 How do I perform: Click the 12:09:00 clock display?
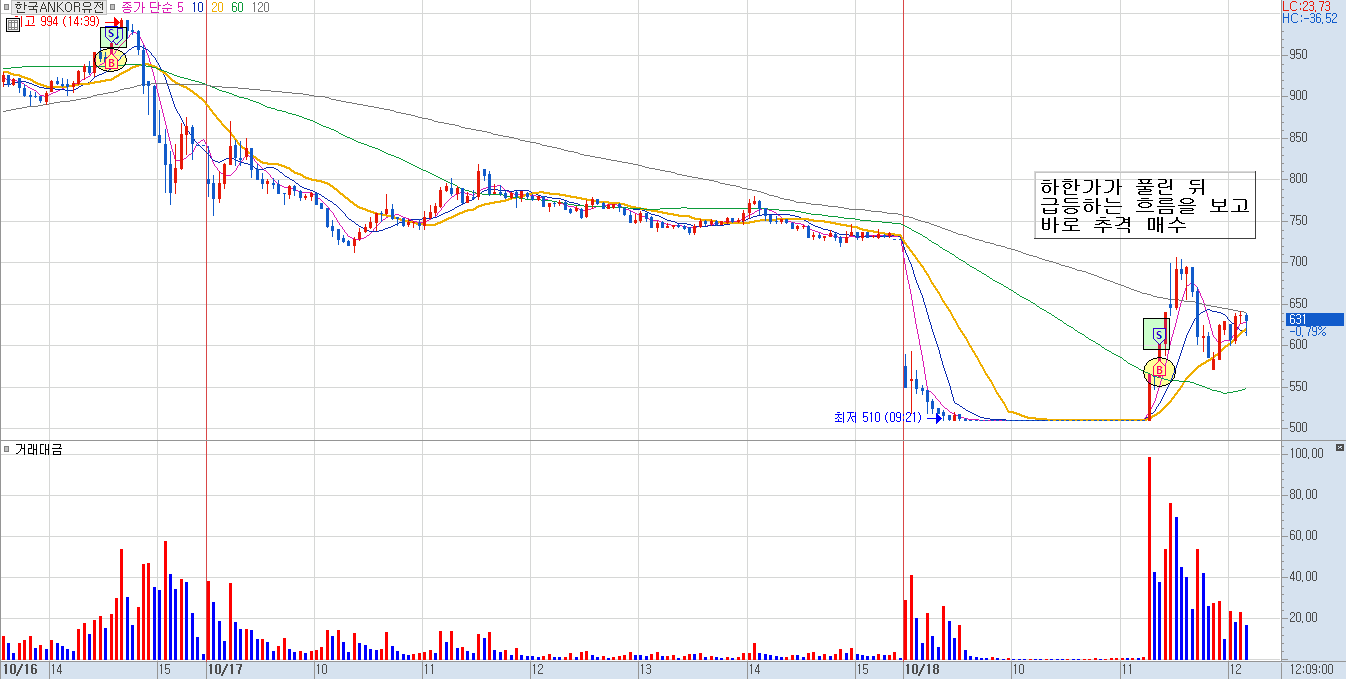pos(1313,669)
